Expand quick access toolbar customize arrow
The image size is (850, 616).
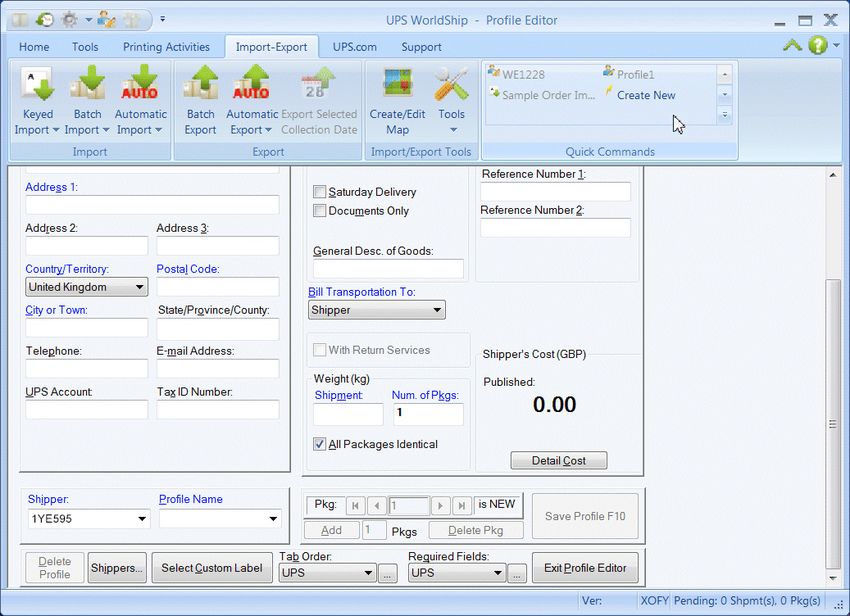(x=163, y=19)
